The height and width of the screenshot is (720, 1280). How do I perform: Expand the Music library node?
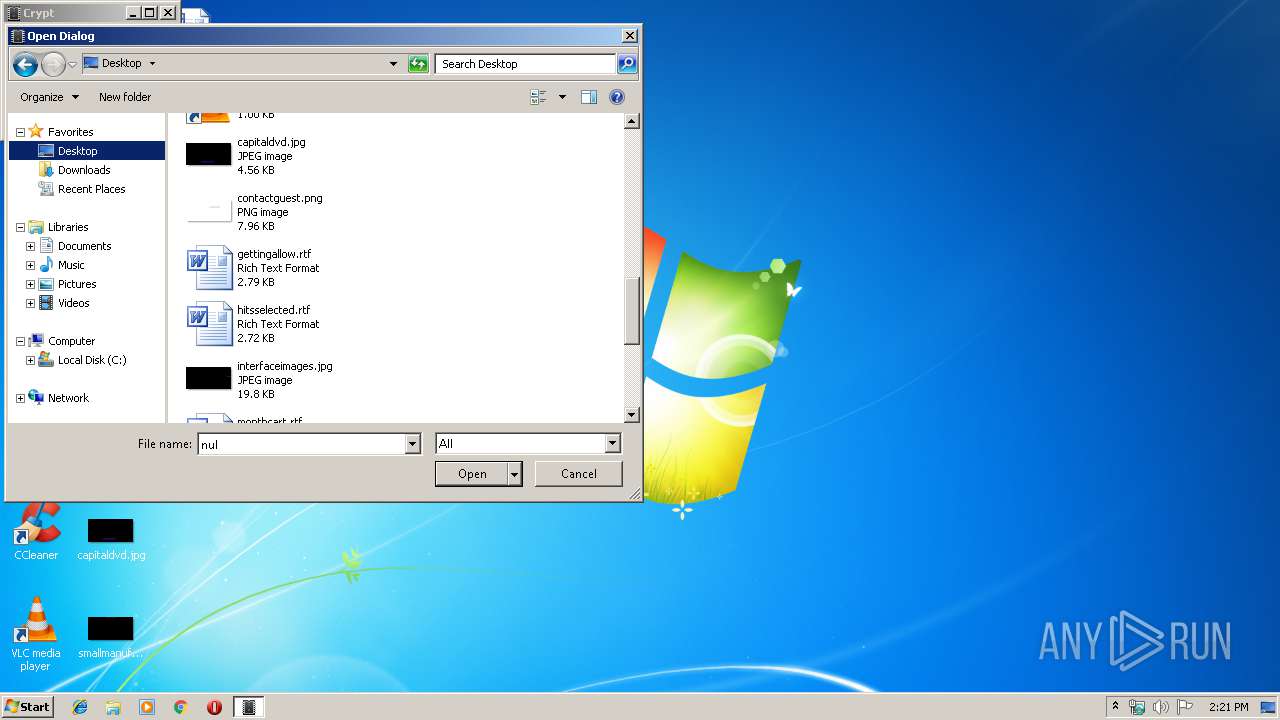[x=30, y=265]
